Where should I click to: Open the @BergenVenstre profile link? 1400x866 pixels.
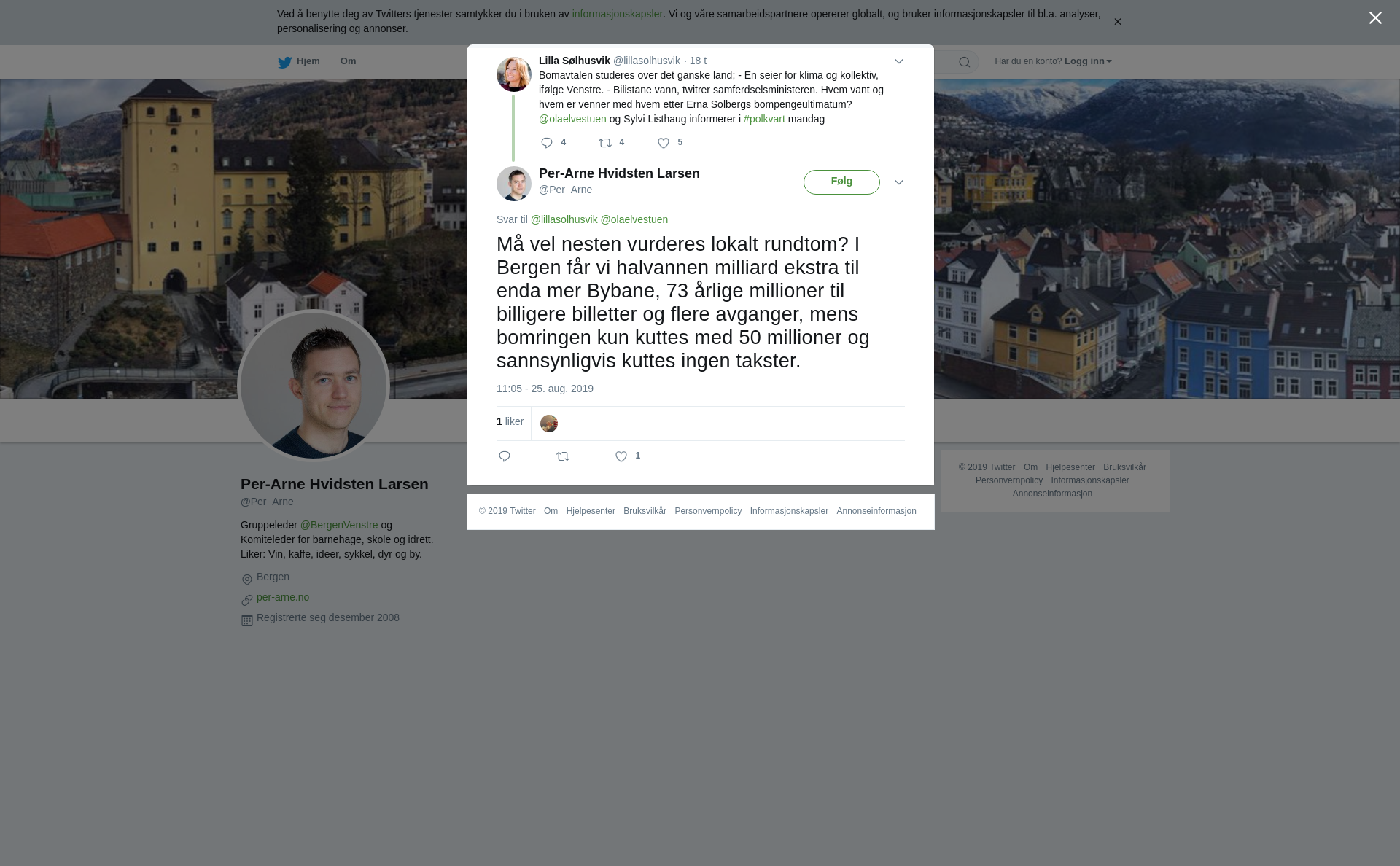tap(339, 525)
